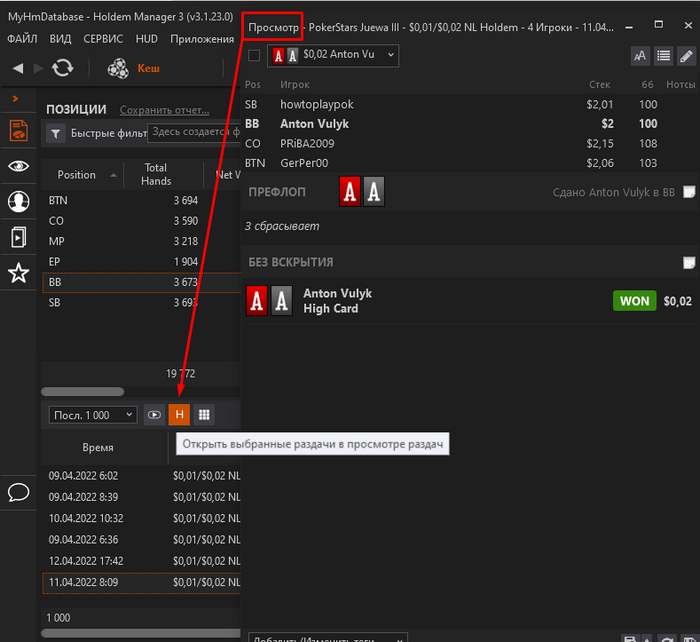Click the green WON badge
Image resolution: width=700 pixels, height=642 pixels.
[634, 301]
